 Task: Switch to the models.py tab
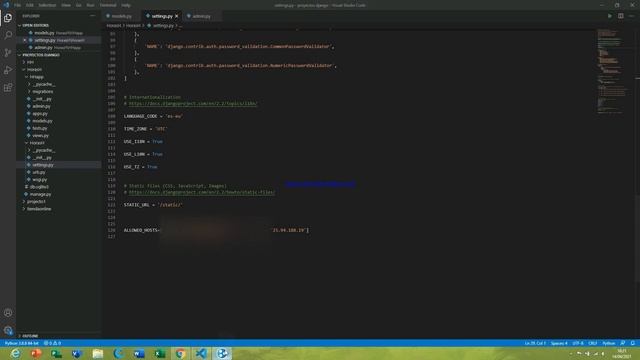[x=121, y=16]
